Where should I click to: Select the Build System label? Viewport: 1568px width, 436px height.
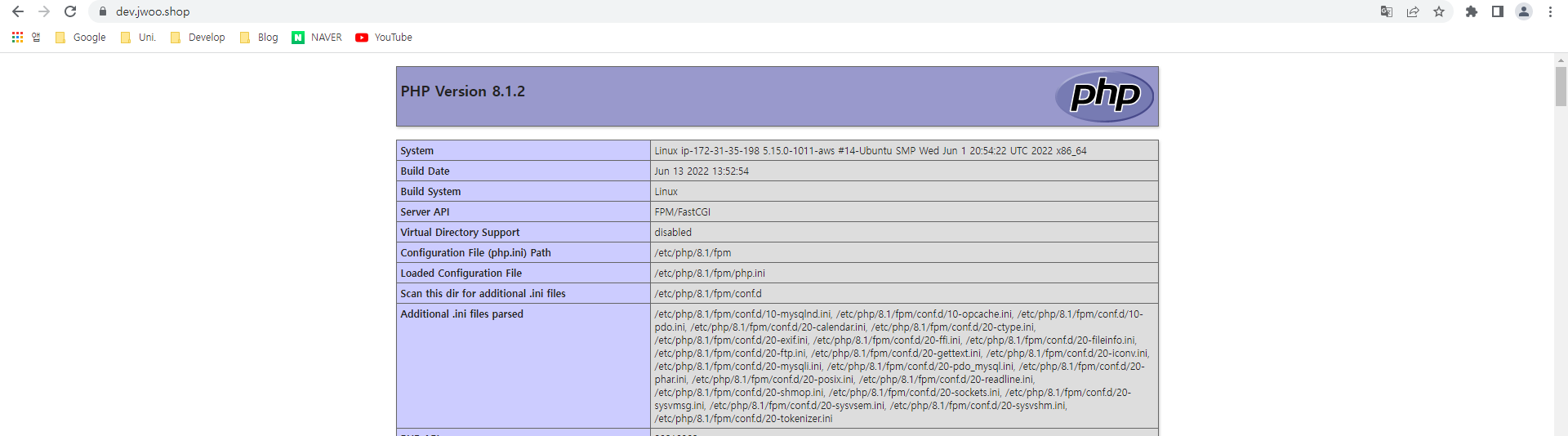click(430, 191)
